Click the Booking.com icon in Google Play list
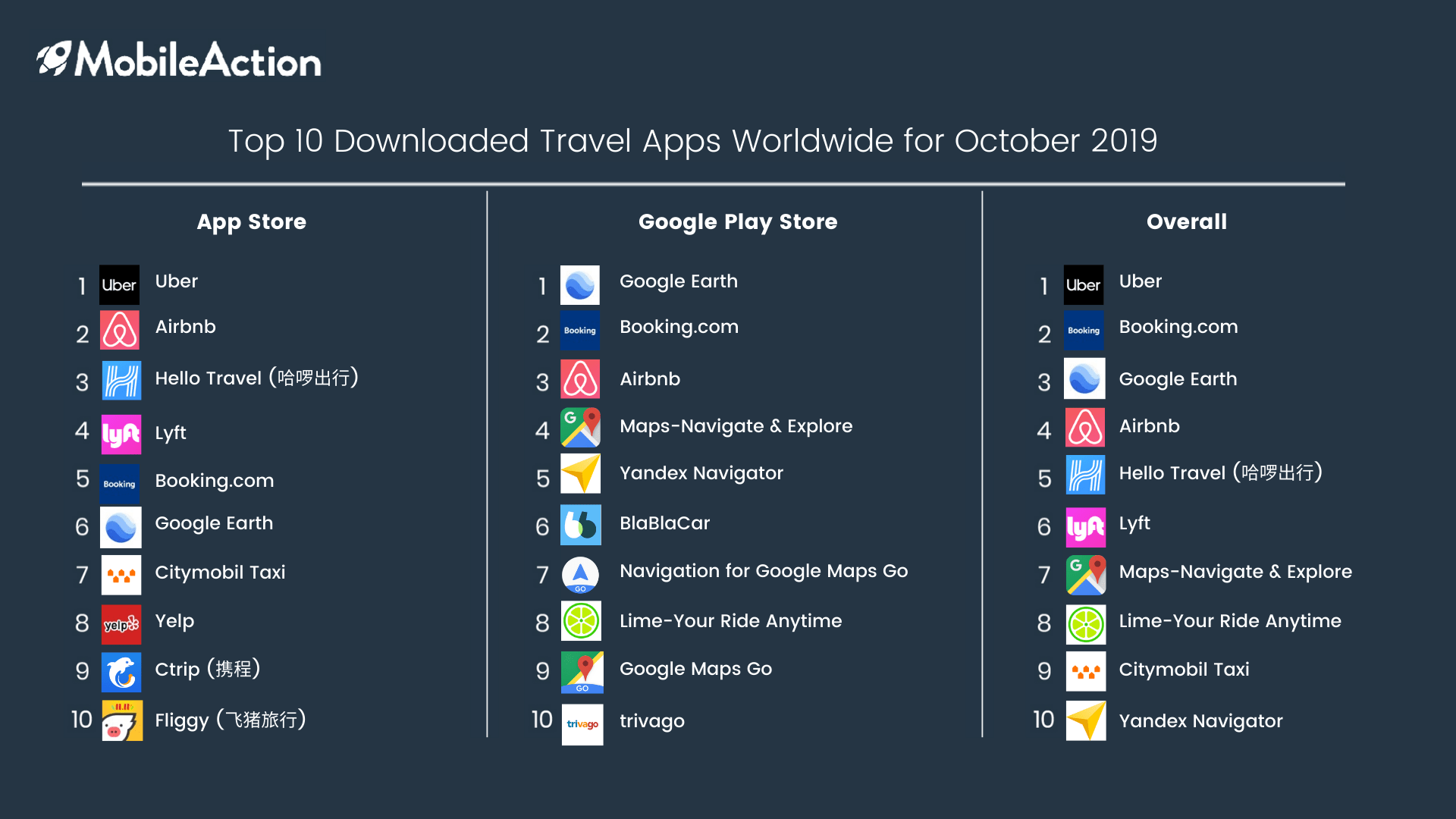Image resolution: width=1456 pixels, height=819 pixels. coord(580,330)
